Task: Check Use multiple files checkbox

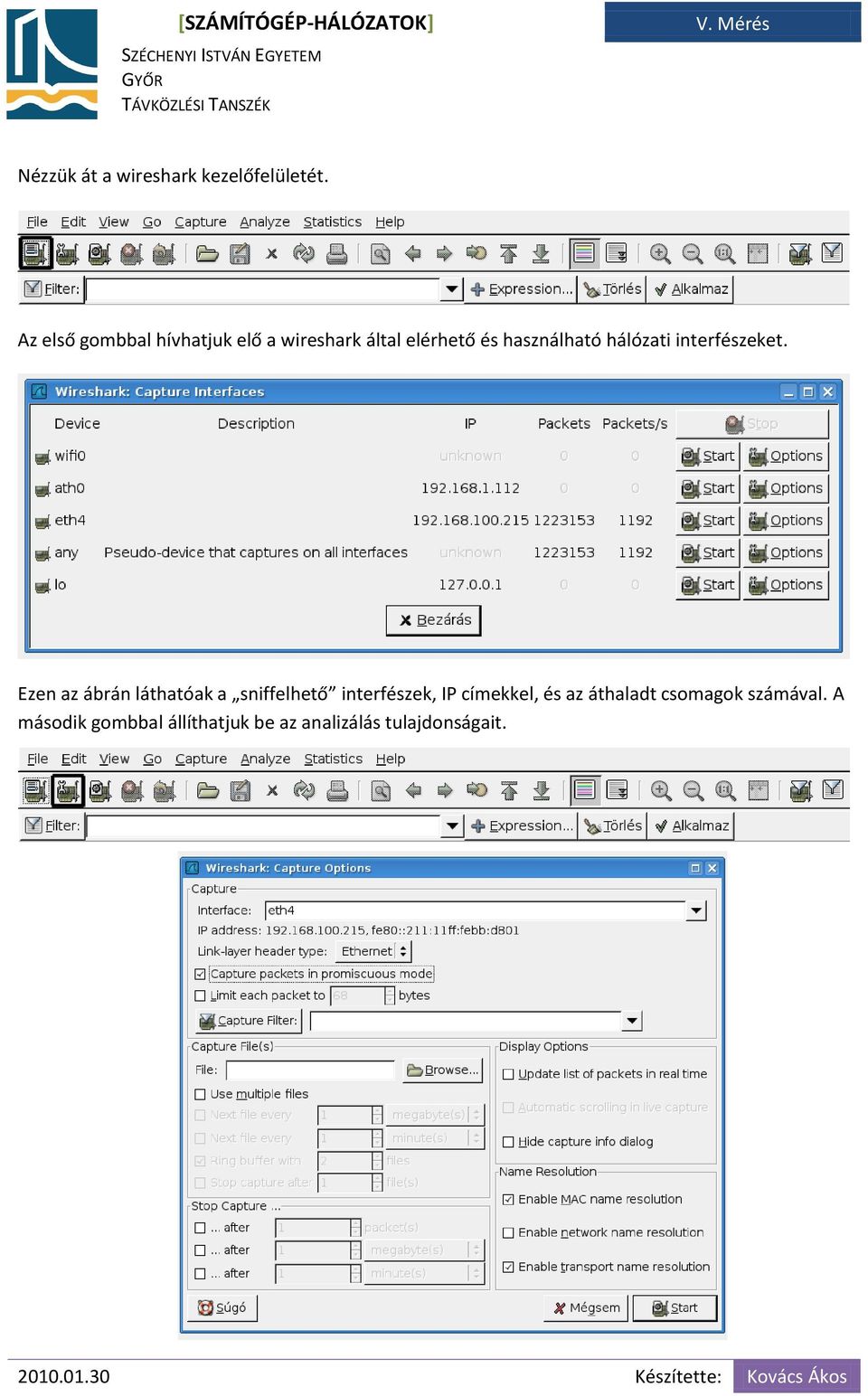Action: [x=201, y=1094]
